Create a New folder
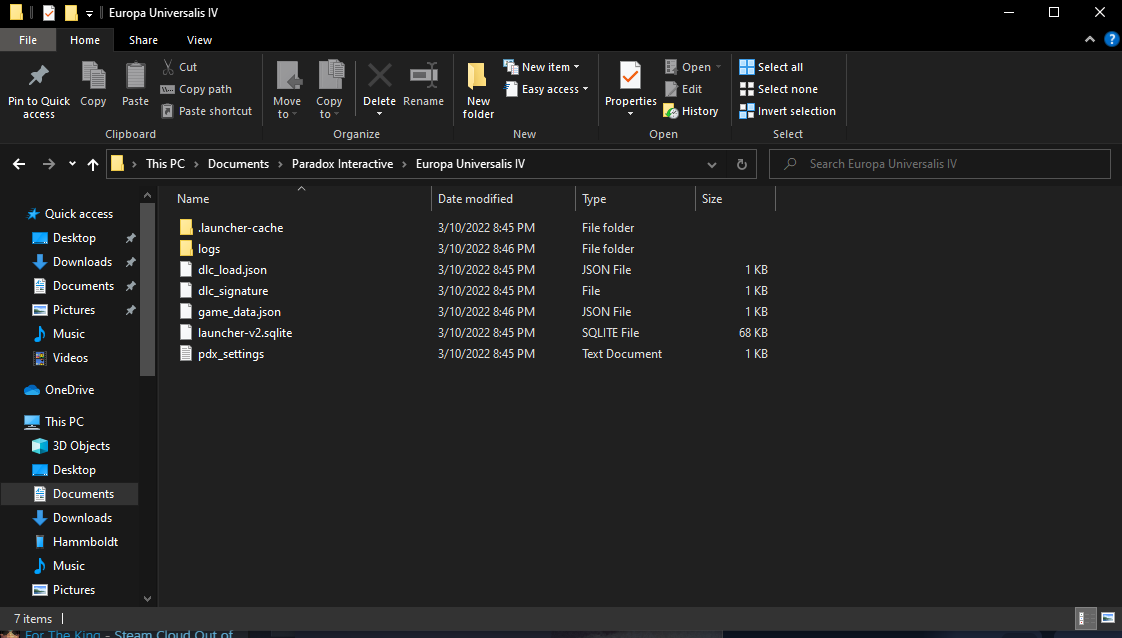Screen dimensions: 1122x638 tap(478, 89)
